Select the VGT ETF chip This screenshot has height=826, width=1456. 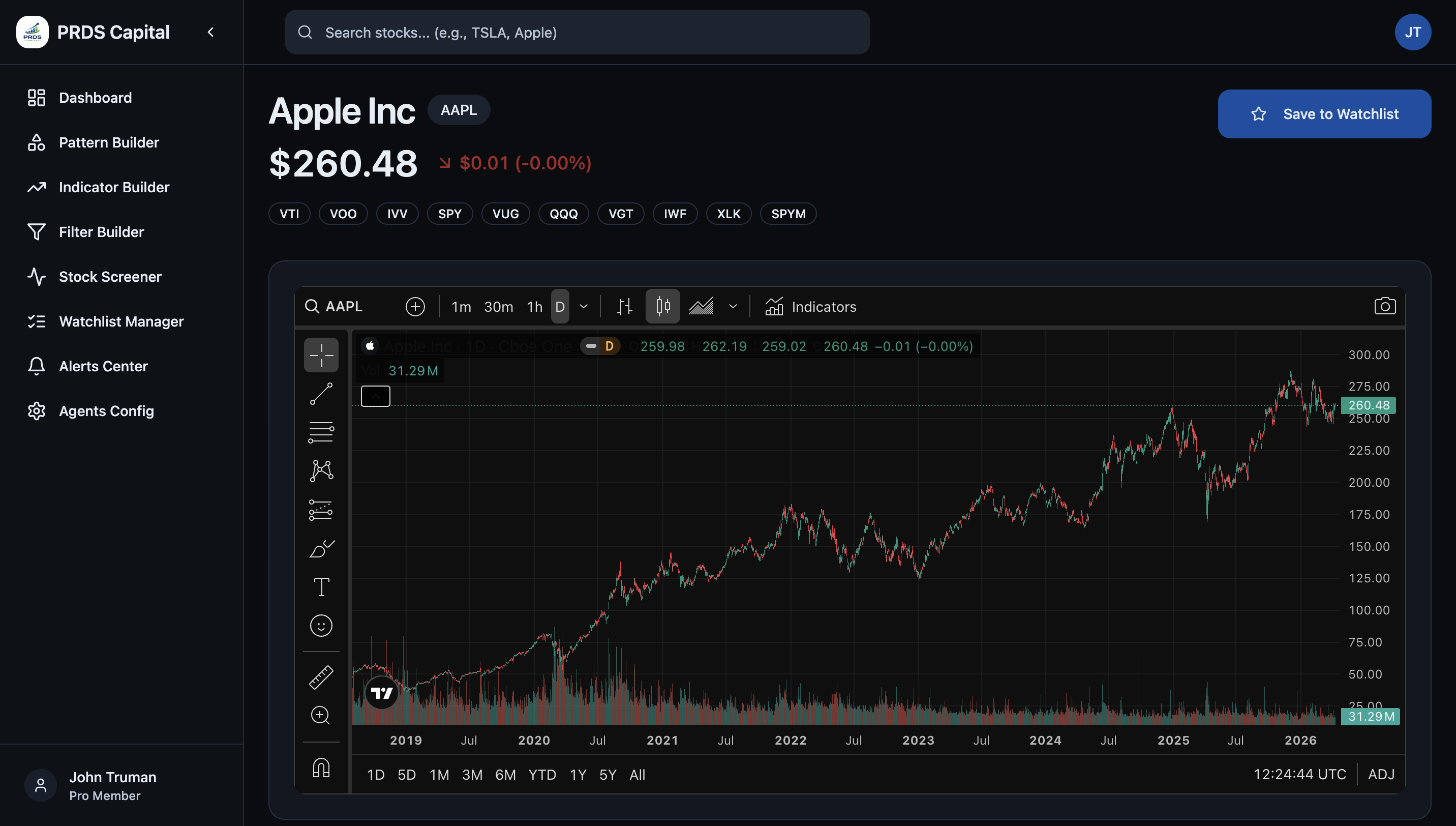tap(621, 214)
